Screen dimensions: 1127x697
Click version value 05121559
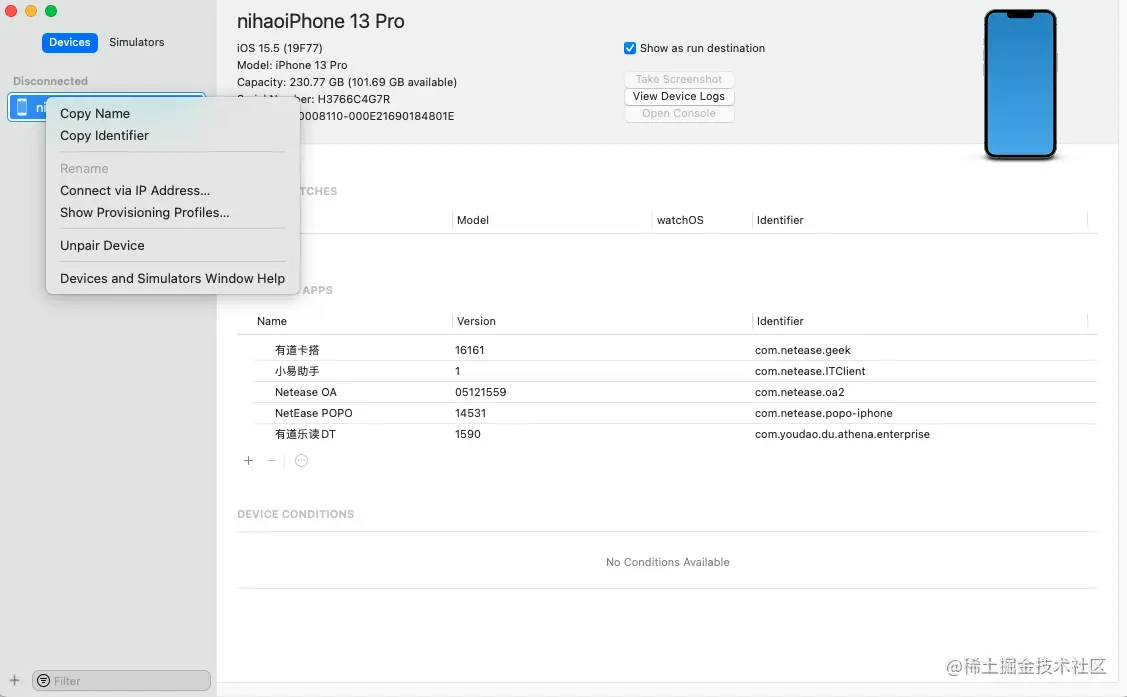(480, 392)
